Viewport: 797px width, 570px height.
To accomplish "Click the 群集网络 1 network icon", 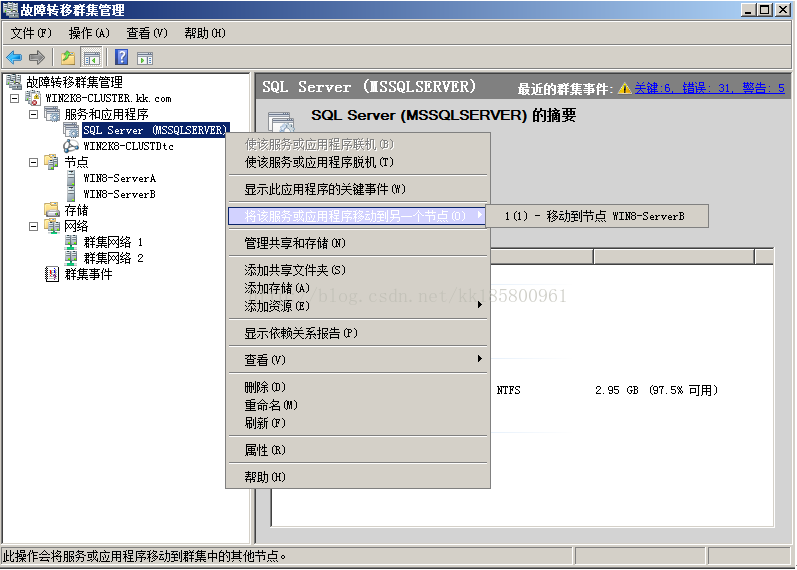I will tap(71, 242).
